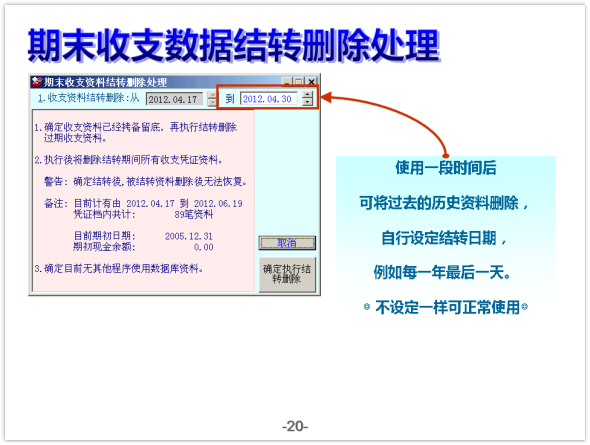
Task: Cancel with the 取消 button
Action: tap(287, 243)
